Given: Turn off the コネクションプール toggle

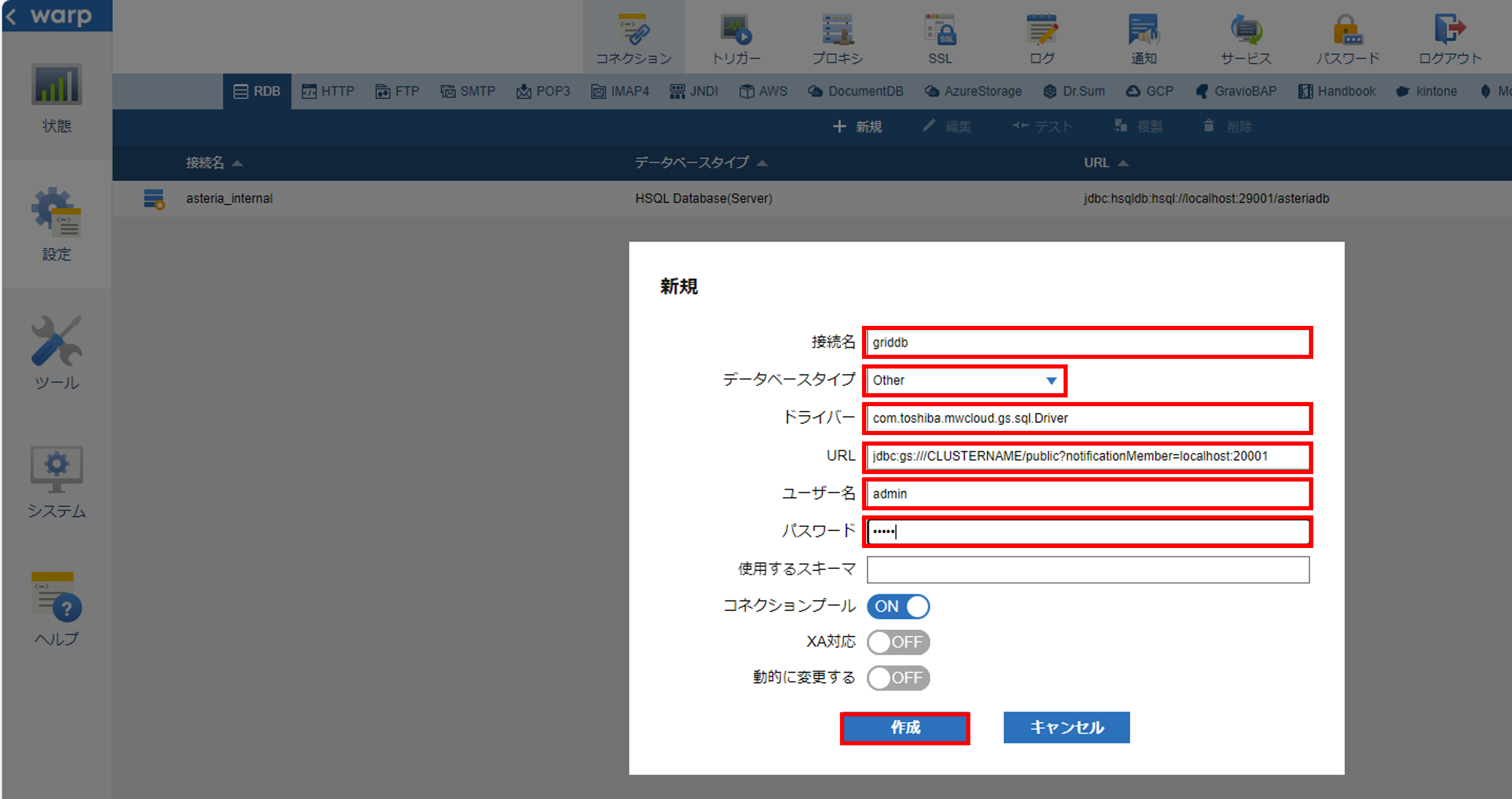Looking at the screenshot, I should tap(898, 606).
